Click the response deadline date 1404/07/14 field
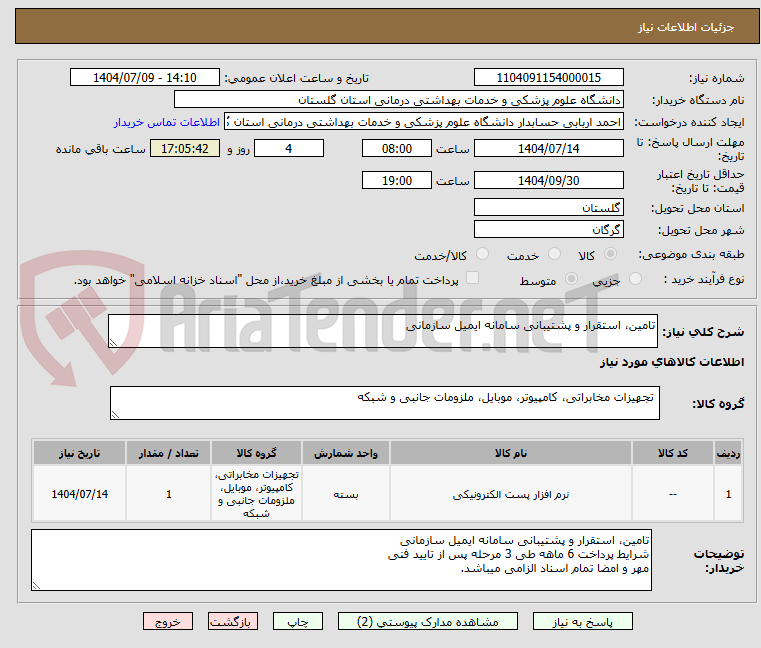The image size is (761, 648). click(548, 149)
